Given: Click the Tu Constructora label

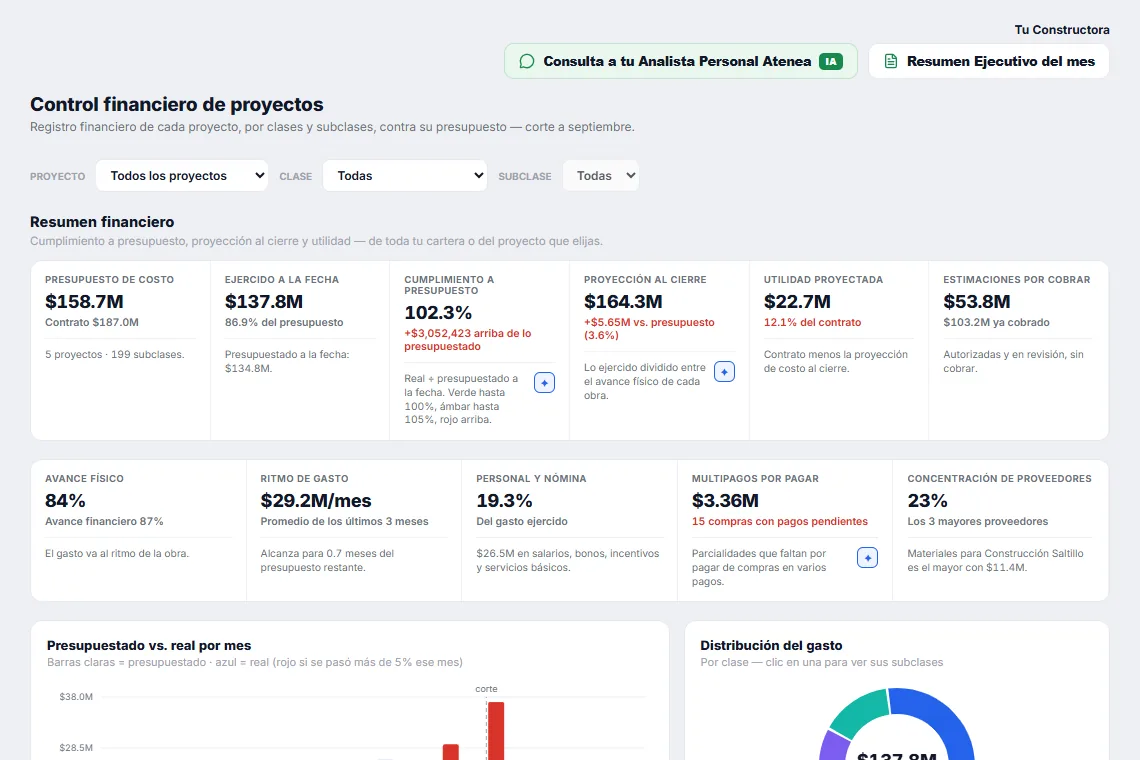Looking at the screenshot, I should [1061, 30].
